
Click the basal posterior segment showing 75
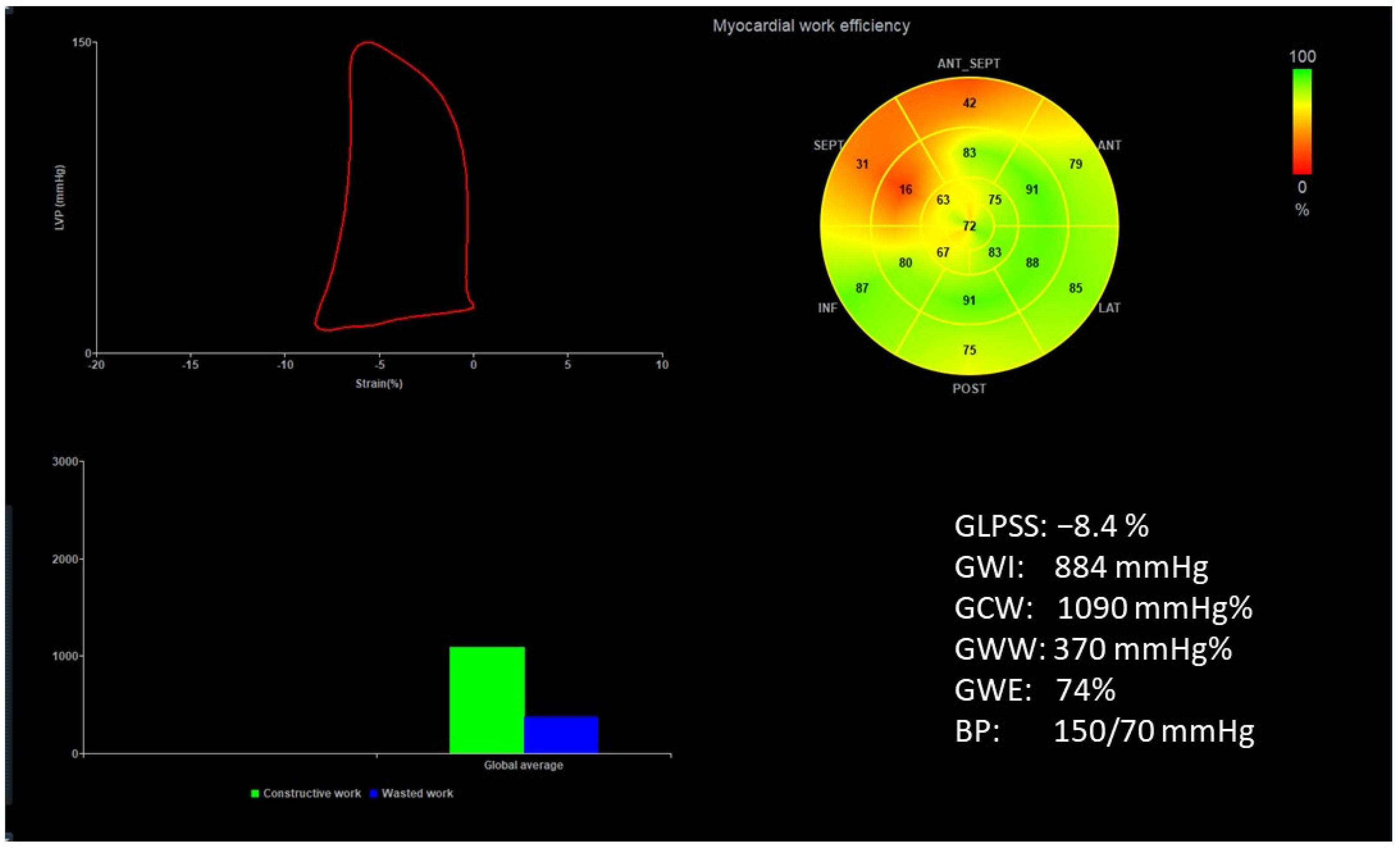[x=969, y=350]
